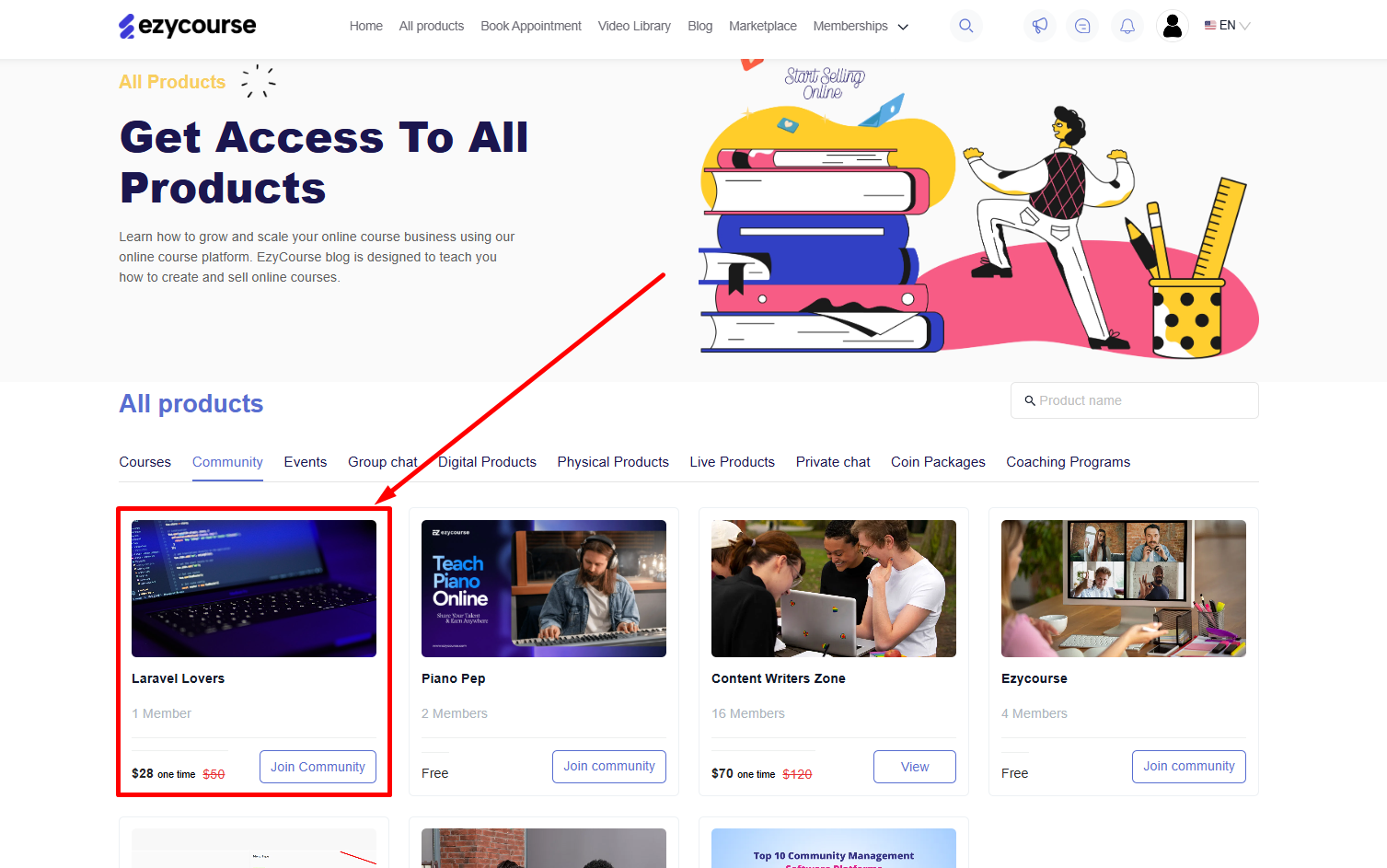The image size is (1387, 868).
Task: Open All products nav link
Action: 431,26
